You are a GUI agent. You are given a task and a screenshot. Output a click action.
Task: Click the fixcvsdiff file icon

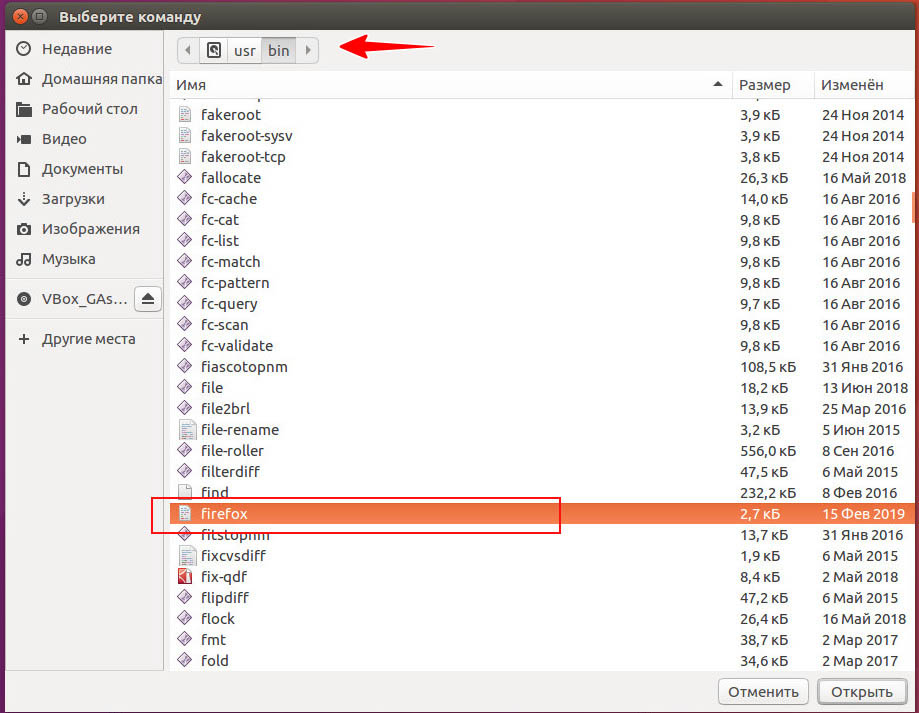(x=187, y=555)
